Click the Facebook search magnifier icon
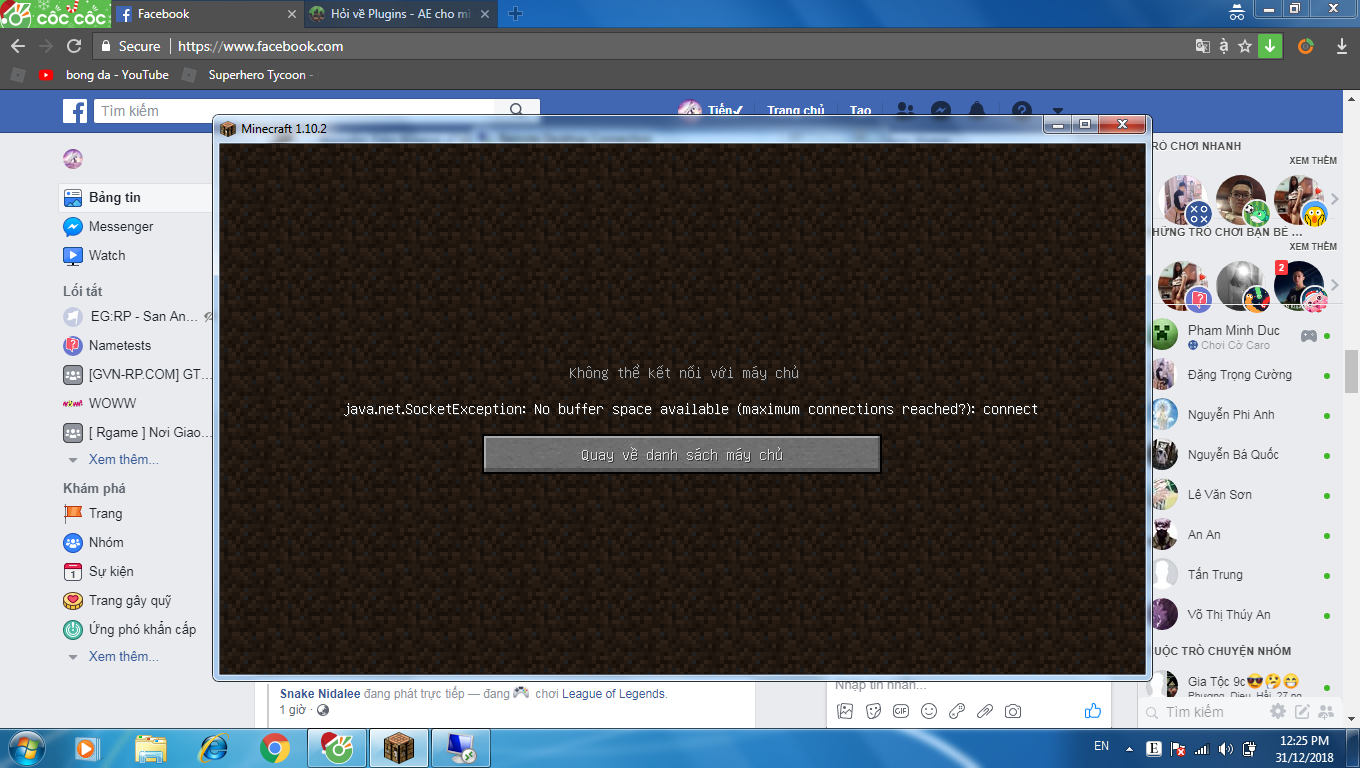This screenshot has width=1360, height=768. (517, 111)
